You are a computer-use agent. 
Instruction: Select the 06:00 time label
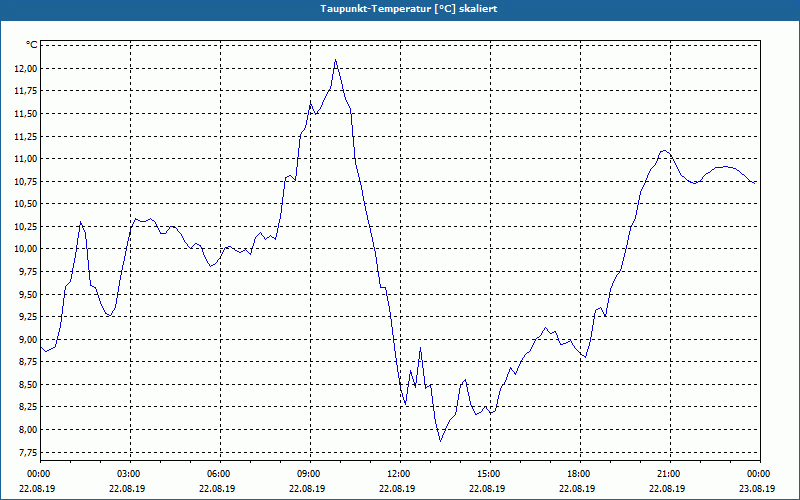220,474
